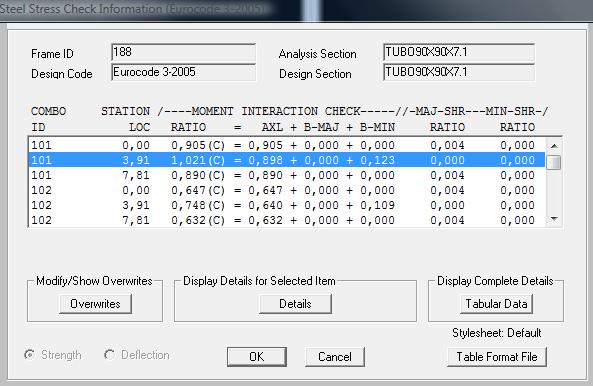Image resolution: width=593 pixels, height=386 pixels.
Task: Click the list scrollbar up arrow
Action: (x=554, y=146)
